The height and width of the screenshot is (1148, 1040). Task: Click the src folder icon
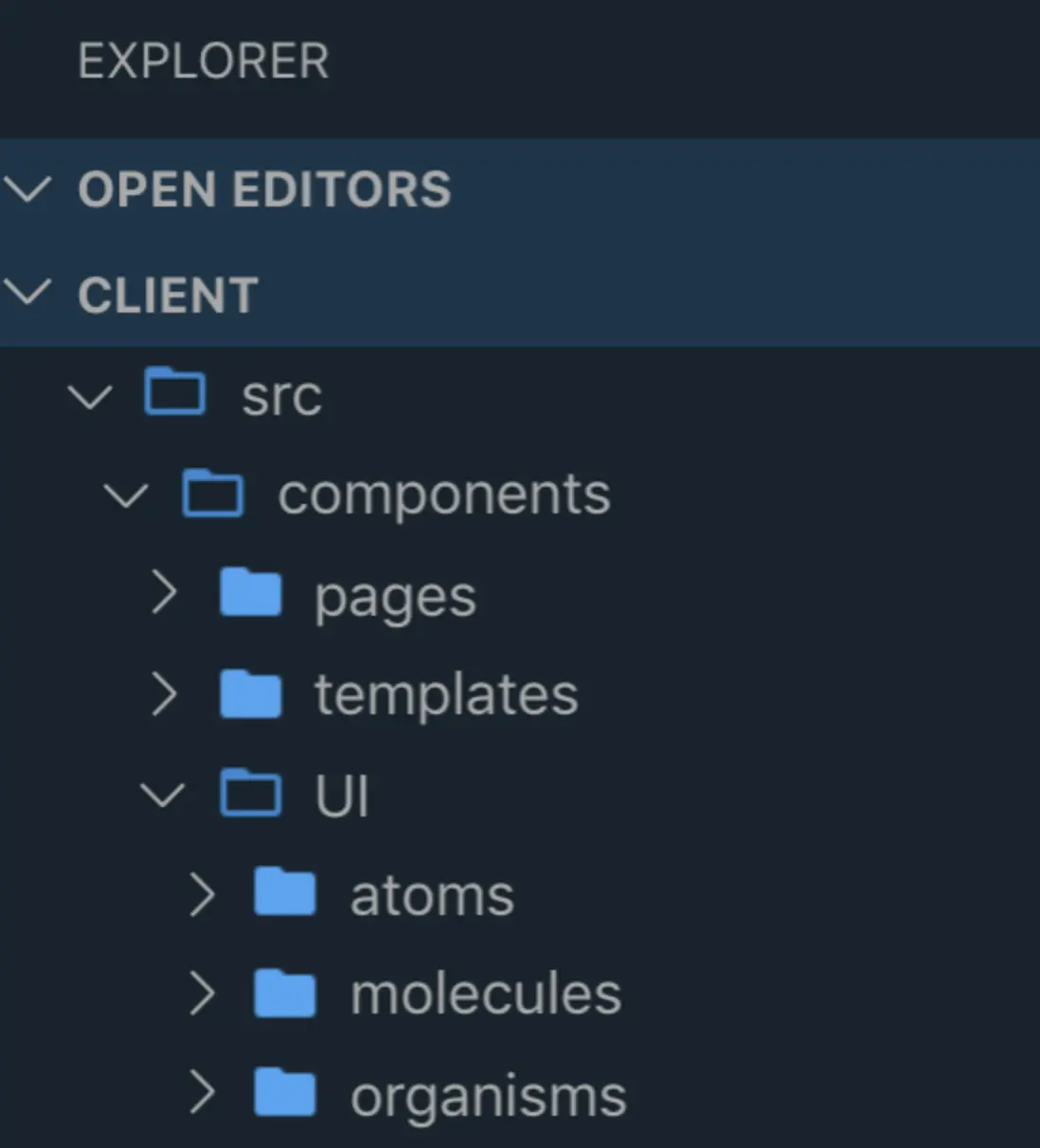click(175, 392)
